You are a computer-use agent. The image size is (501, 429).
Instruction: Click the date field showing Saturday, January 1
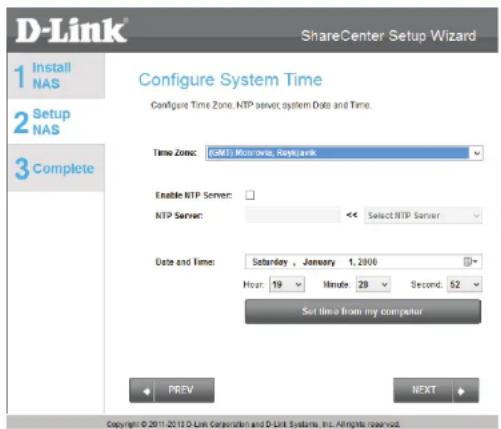tap(363, 262)
